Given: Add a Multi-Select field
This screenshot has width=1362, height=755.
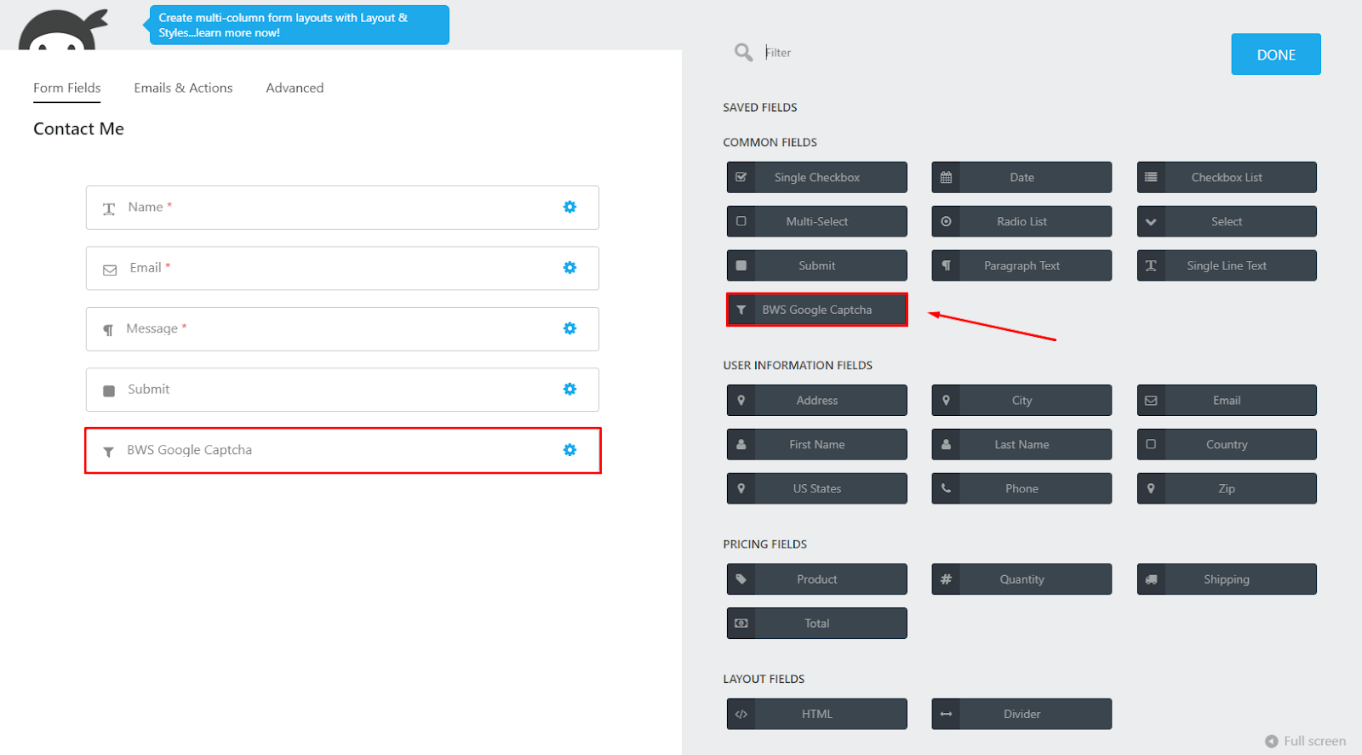Looking at the screenshot, I should tap(817, 221).
